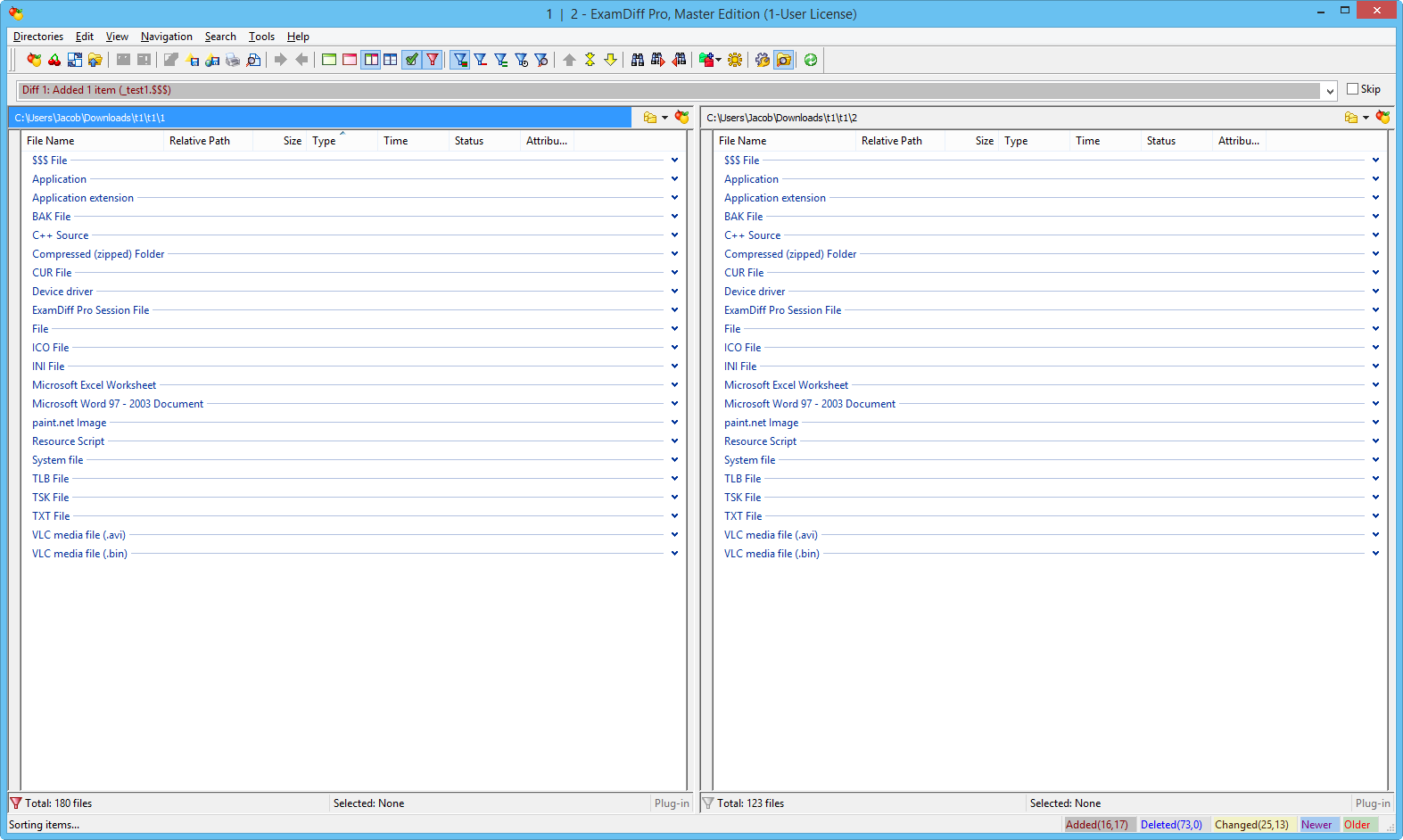Click the binoculars Find icon

[638, 60]
